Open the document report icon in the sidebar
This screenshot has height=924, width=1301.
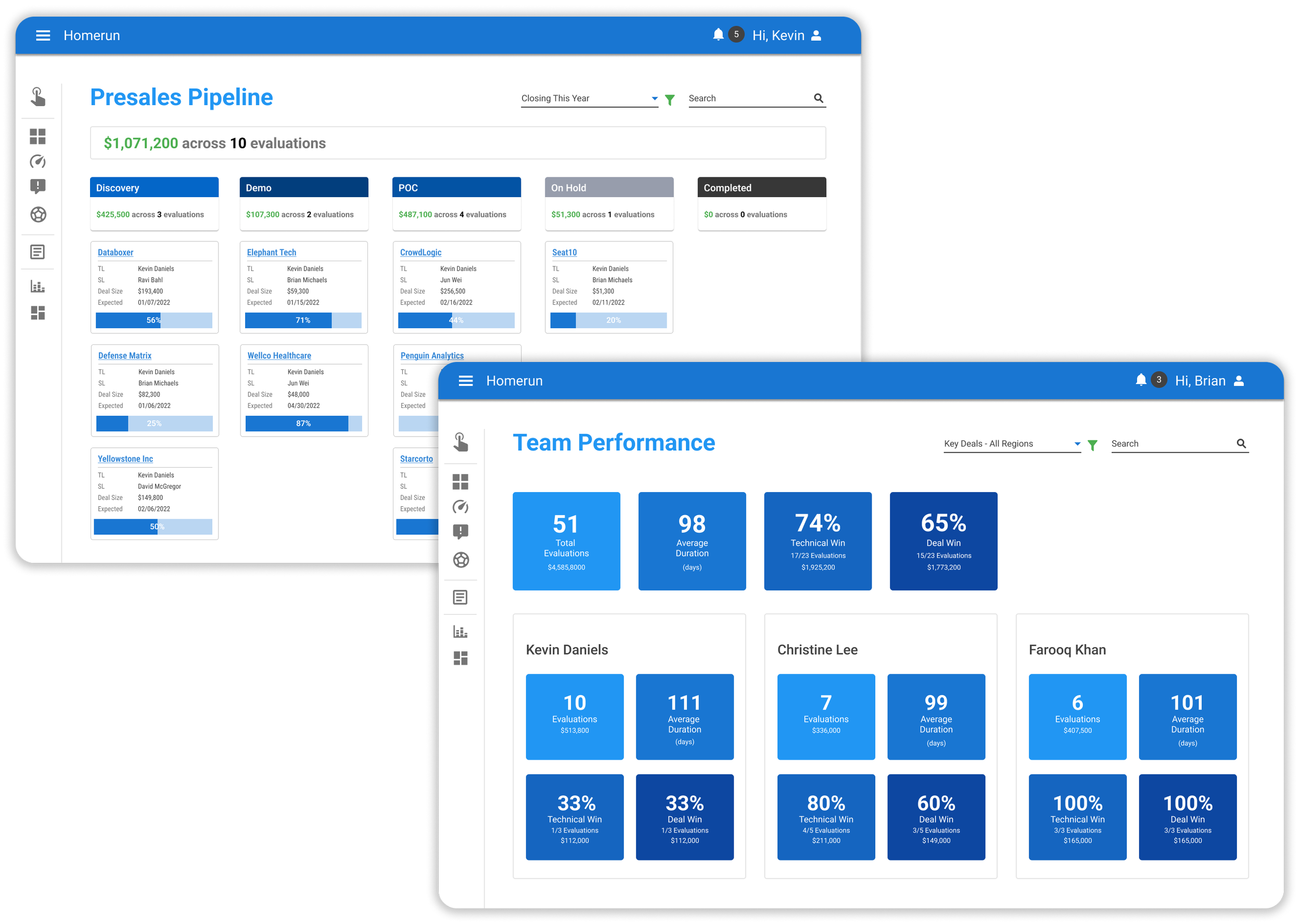tap(38, 251)
